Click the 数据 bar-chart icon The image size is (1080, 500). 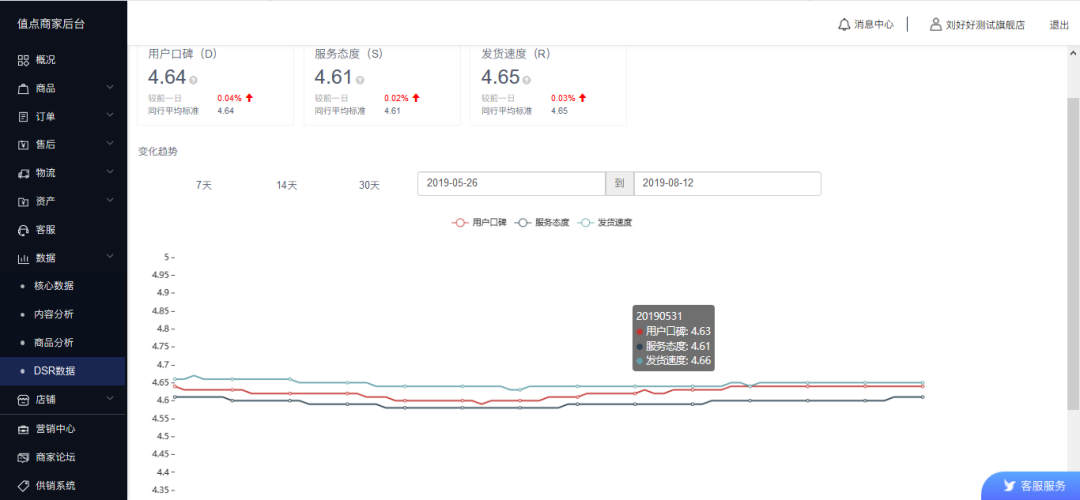point(23,258)
